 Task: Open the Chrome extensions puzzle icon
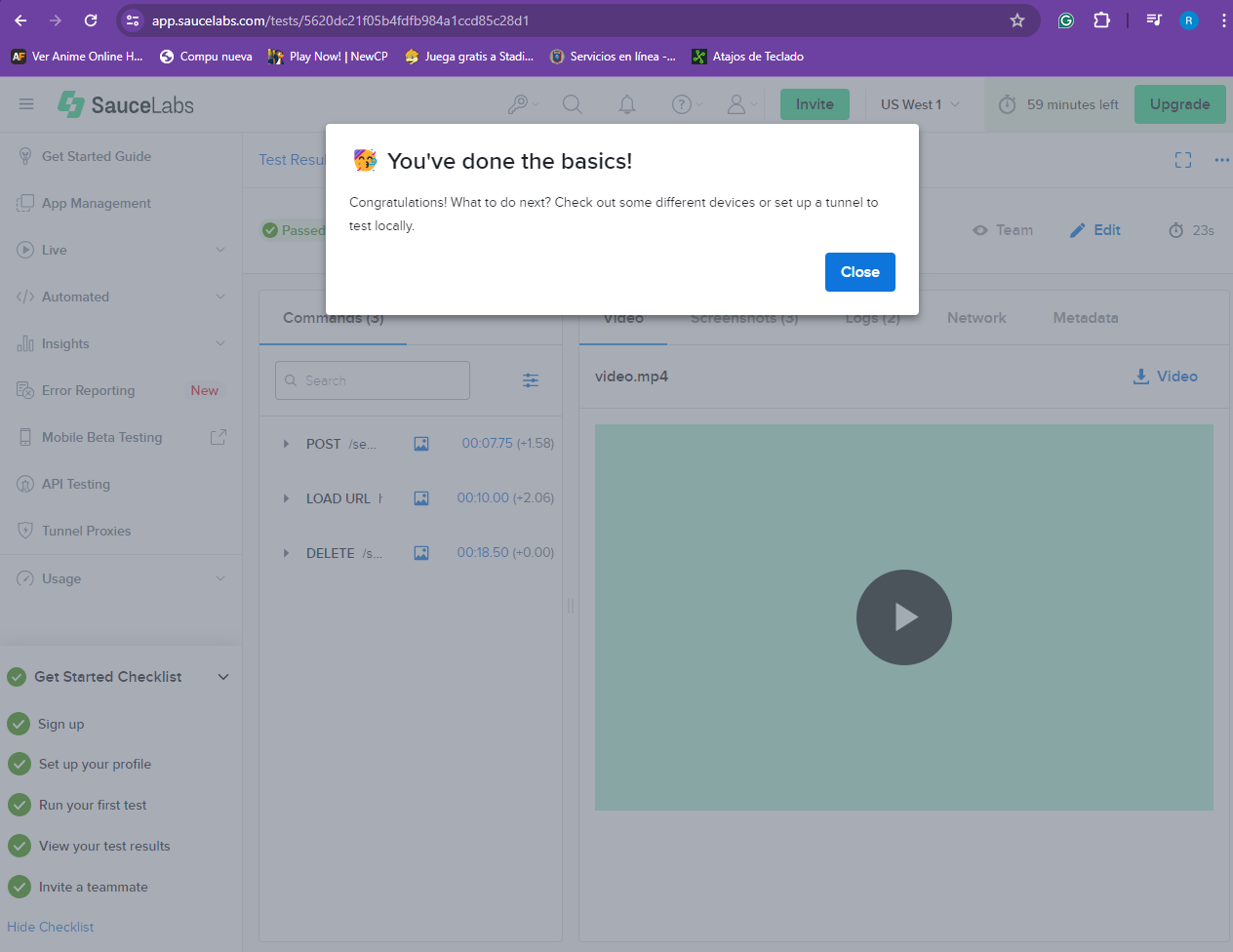tap(1101, 20)
